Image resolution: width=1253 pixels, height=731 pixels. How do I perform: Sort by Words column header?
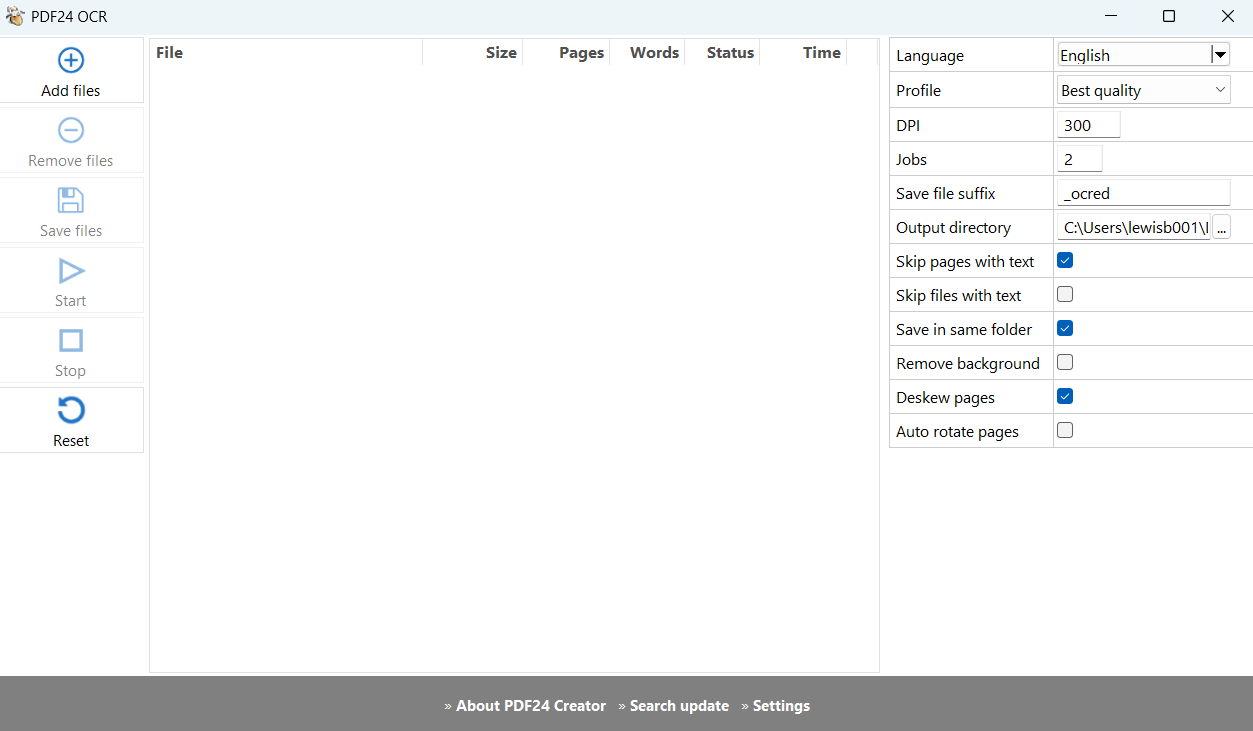[647, 53]
